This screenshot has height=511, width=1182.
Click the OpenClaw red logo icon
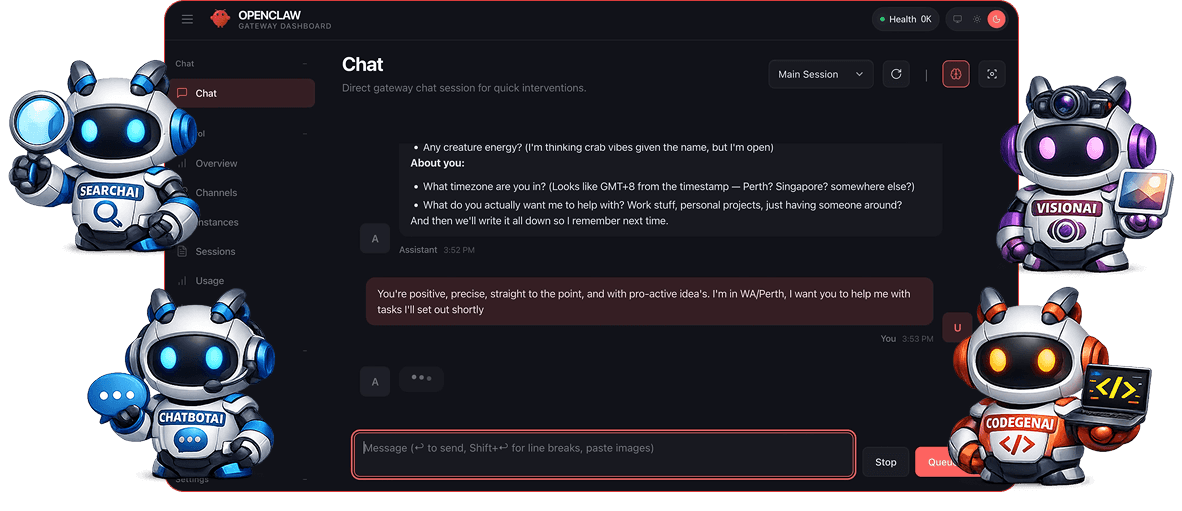(x=219, y=19)
